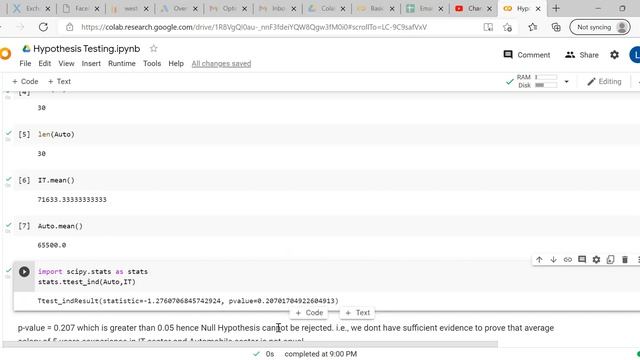Open the Insert menu

pyautogui.click(x=91, y=64)
